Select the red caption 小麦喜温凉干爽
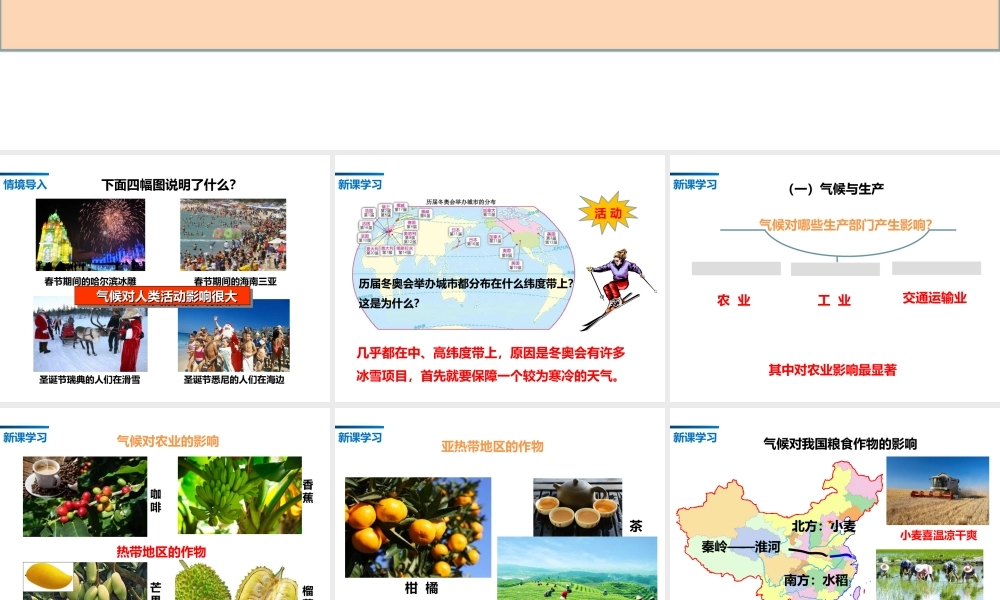This screenshot has height=600, width=1000. [x=938, y=535]
